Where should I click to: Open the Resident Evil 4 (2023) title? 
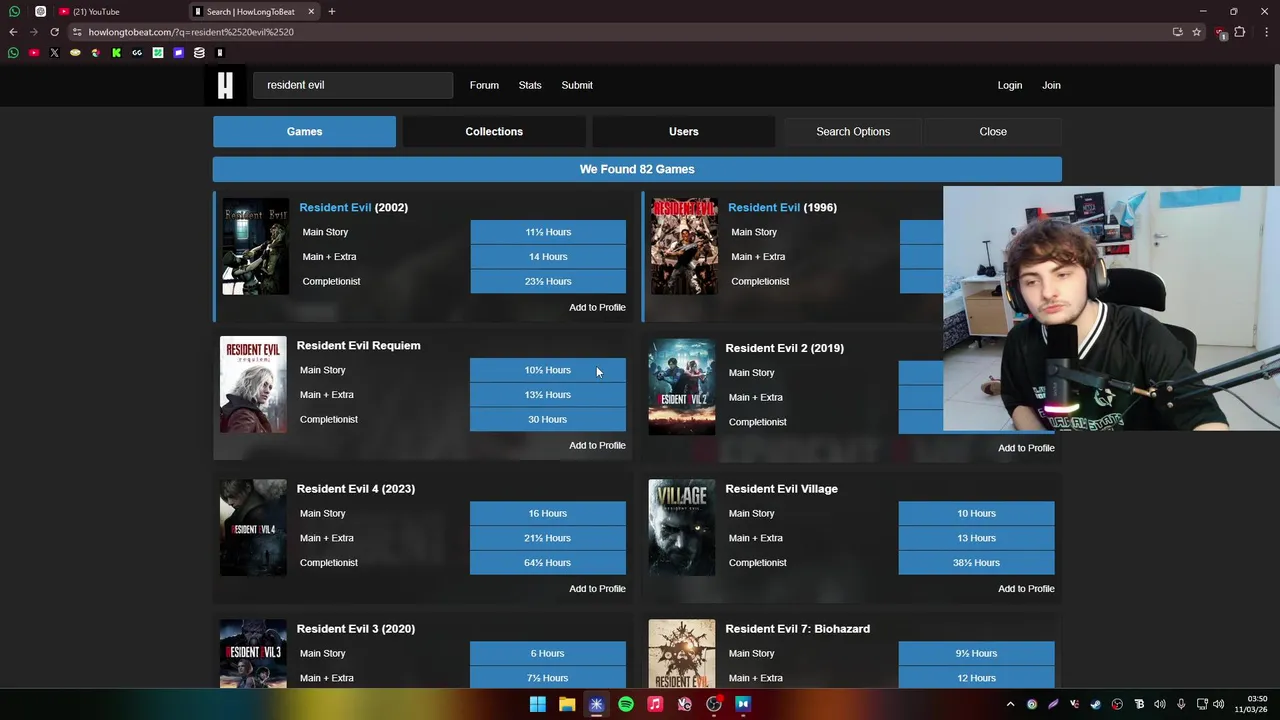[x=355, y=489]
